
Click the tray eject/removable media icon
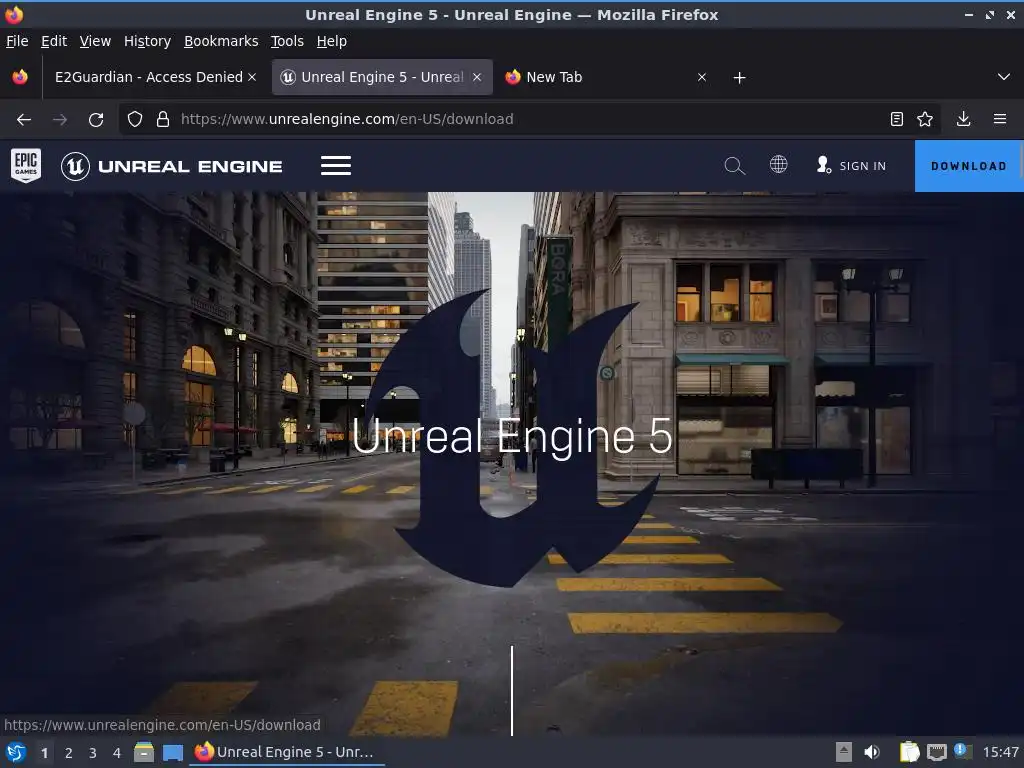(844, 752)
